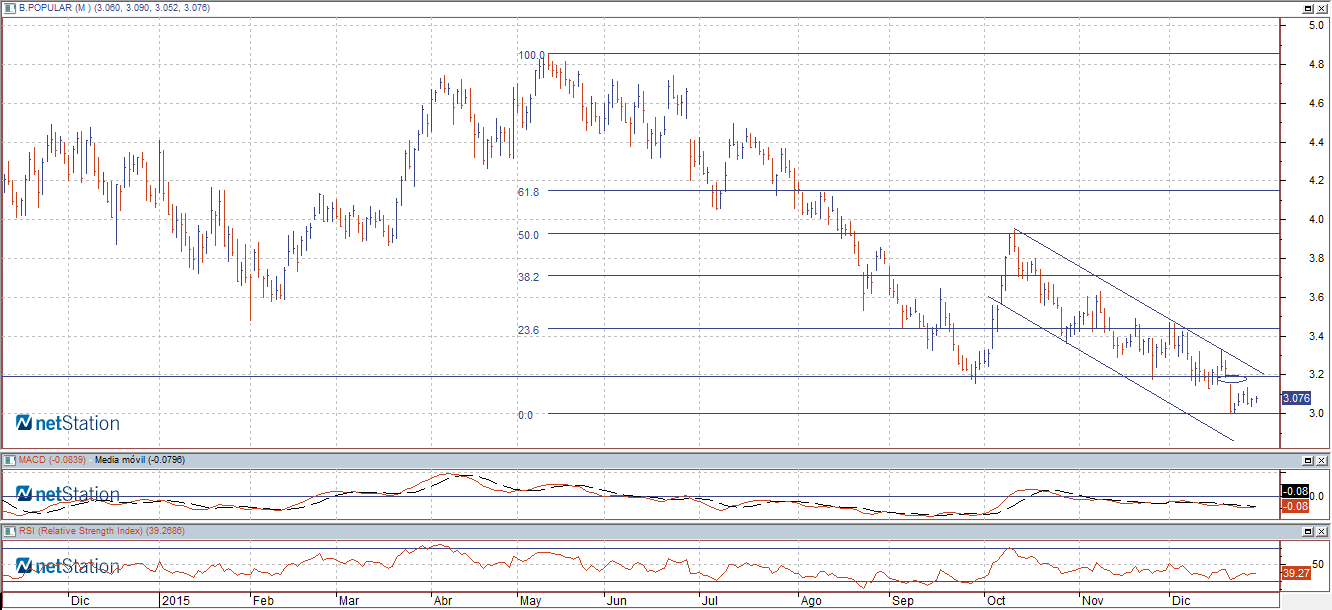Close the B.POPULAR price panel
The height and width of the screenshot is (610, 1332).
[x=1321, y=7]
